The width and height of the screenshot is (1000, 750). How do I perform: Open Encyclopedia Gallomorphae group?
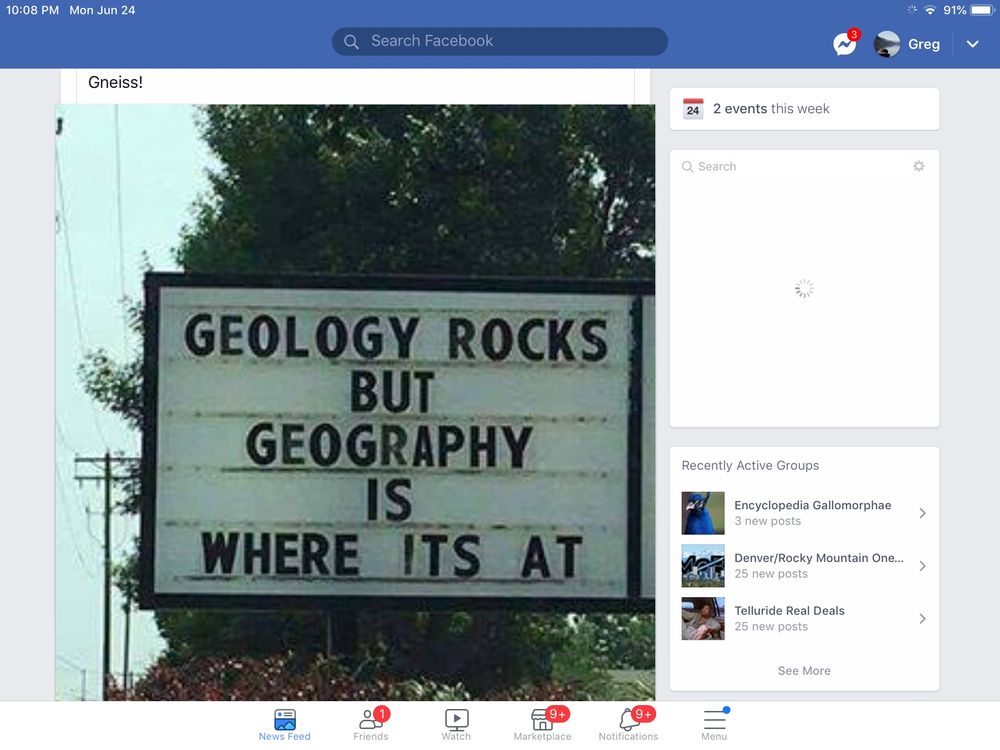coord(804,513)
